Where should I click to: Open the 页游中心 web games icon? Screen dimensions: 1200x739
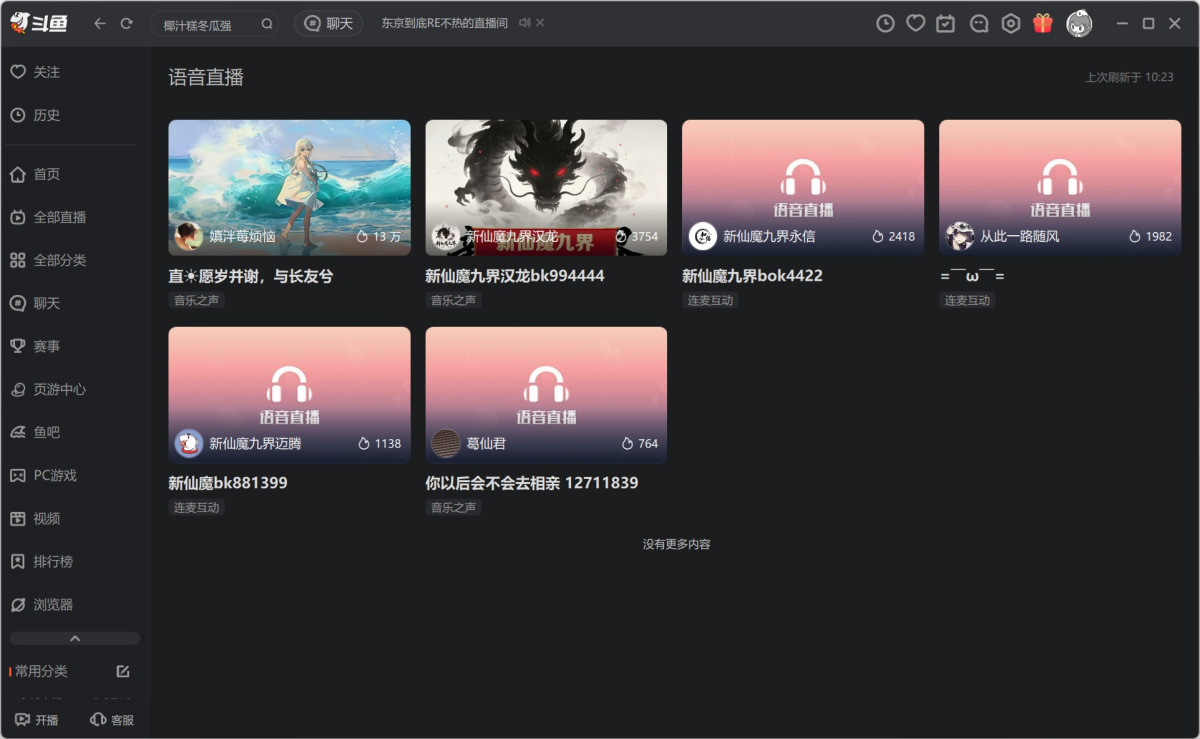[x=18, y=389]
